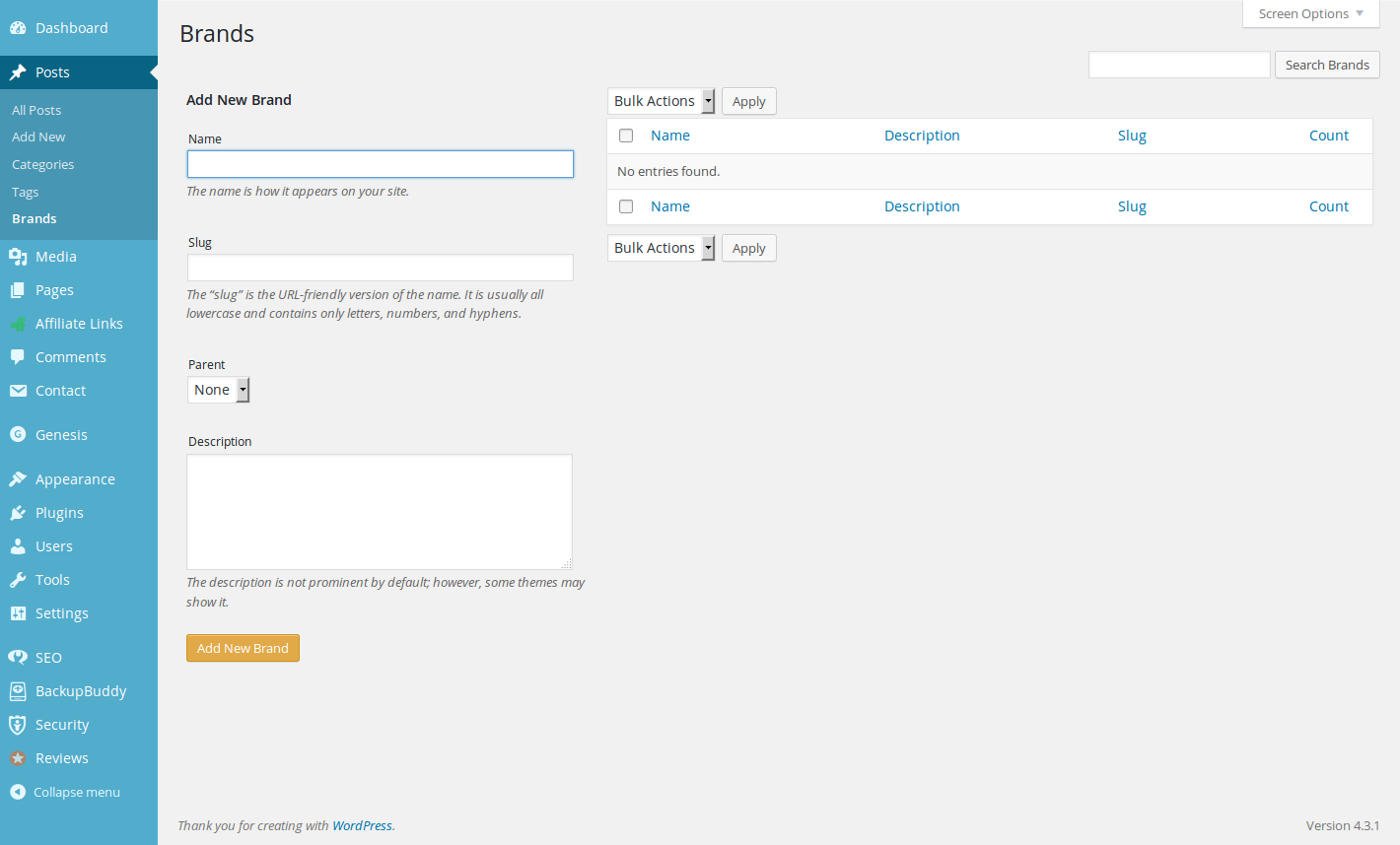Click the Search Brands button
The width and height of the screenshot is (1400, 845).
click(x=1326, y=65)
